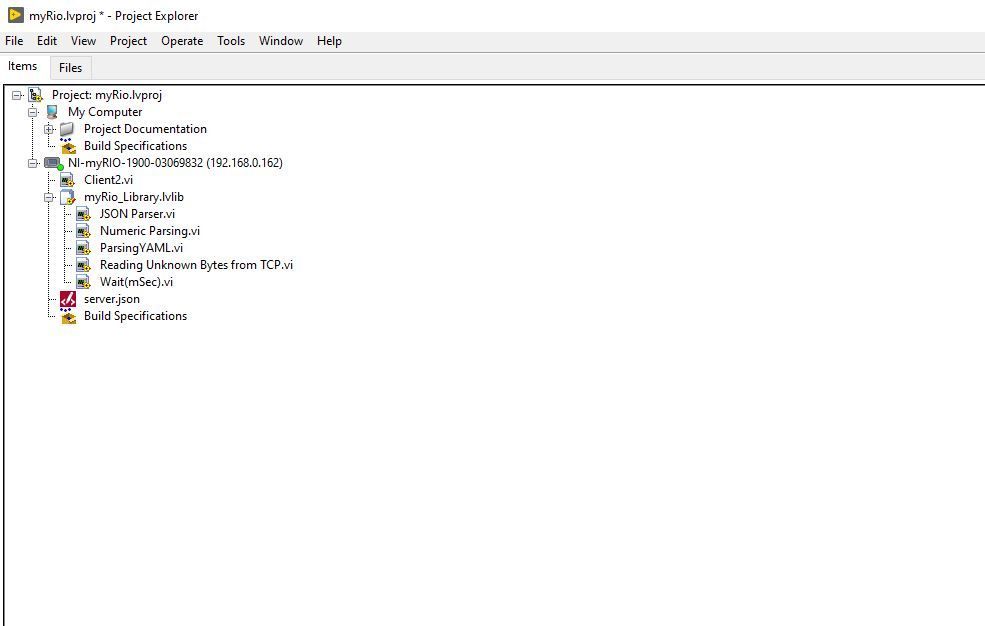Select the JSON Parser.vi icon

[x=83, y=214]
